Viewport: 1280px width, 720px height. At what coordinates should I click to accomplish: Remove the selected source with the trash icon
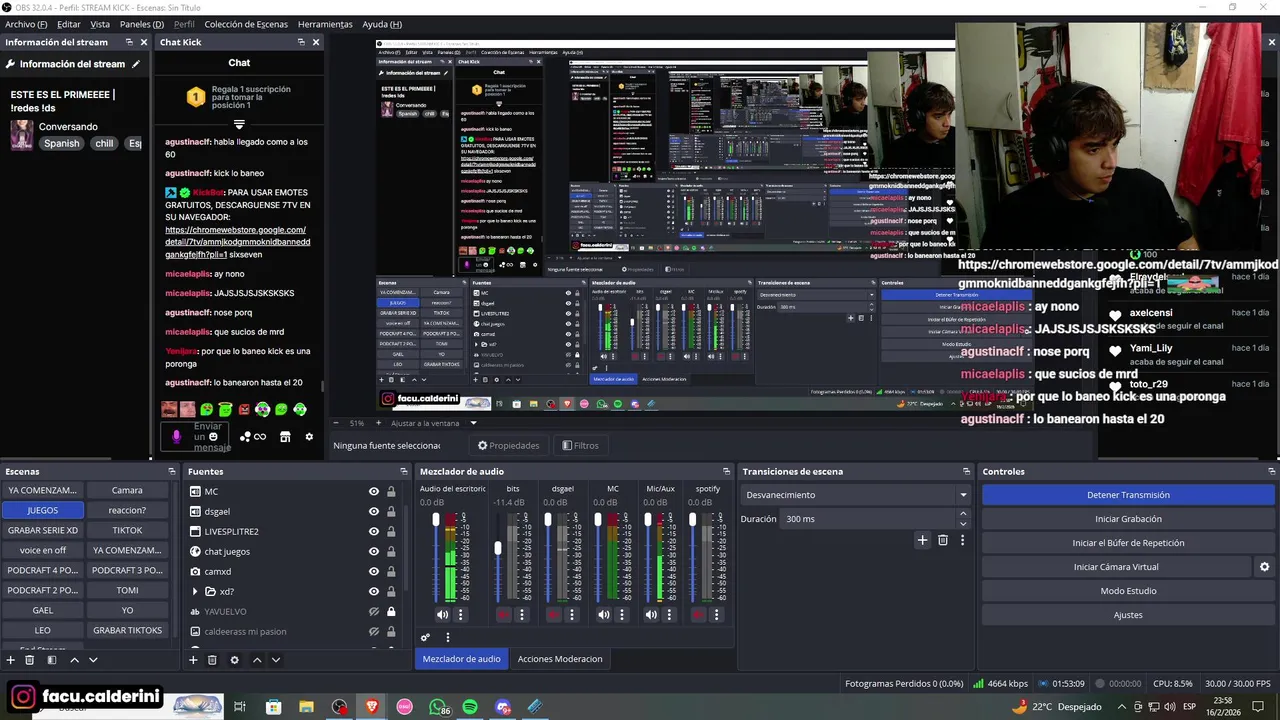[x=212, y=660]
